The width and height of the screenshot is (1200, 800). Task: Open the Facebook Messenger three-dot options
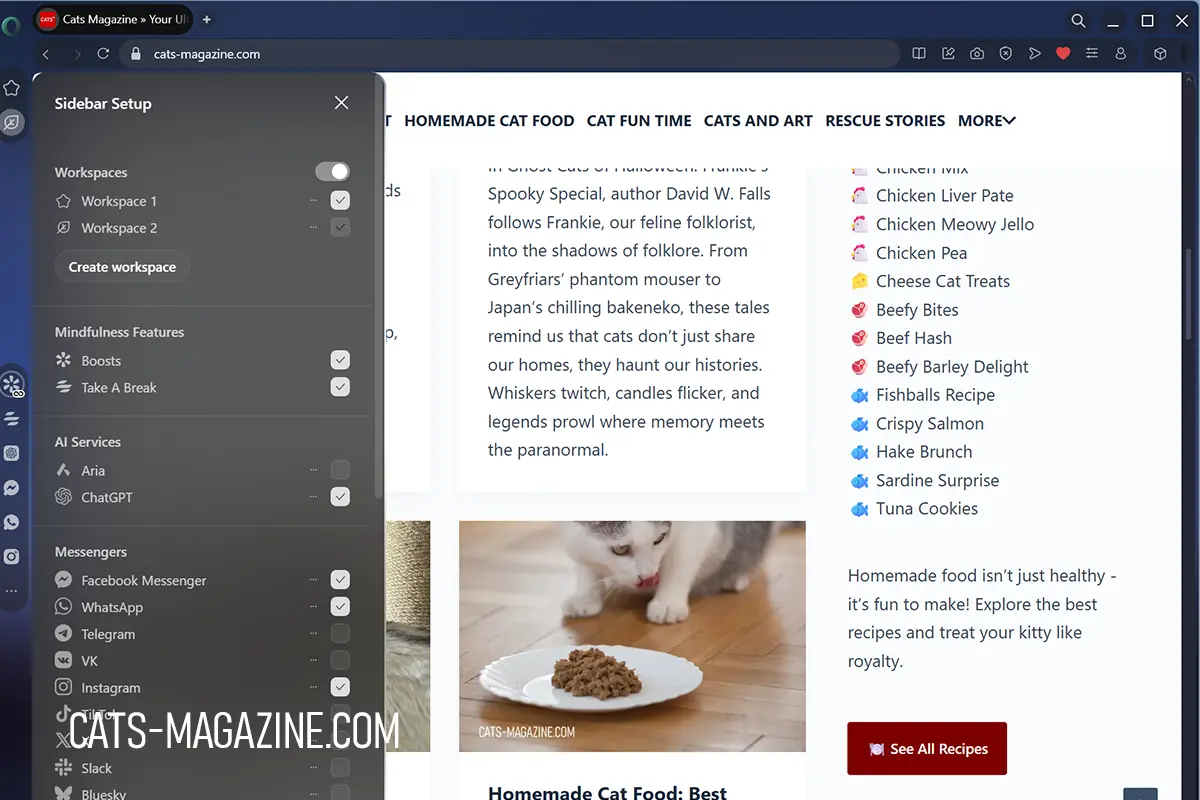point(314,580)
